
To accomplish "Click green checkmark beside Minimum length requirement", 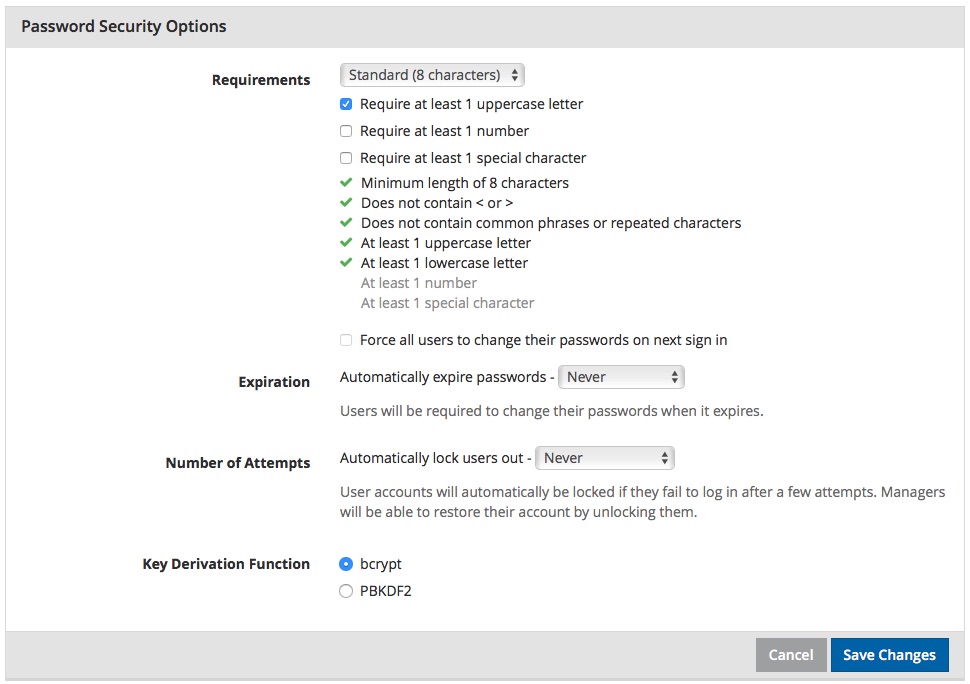I will pos(346,182).
